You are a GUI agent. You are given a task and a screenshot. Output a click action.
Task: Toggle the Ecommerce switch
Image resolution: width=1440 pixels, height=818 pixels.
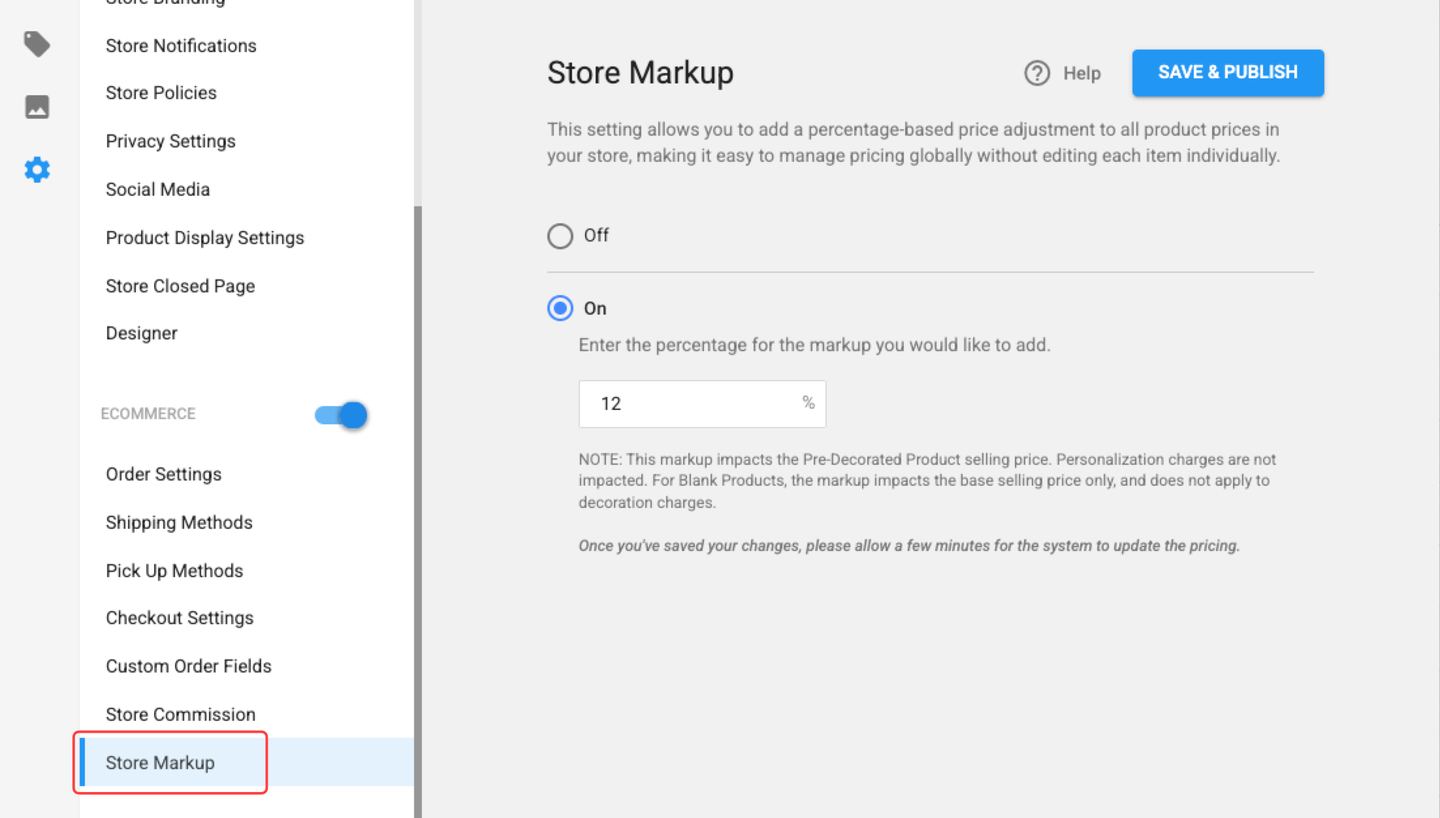pyautogui.click(x=341, y=415)
